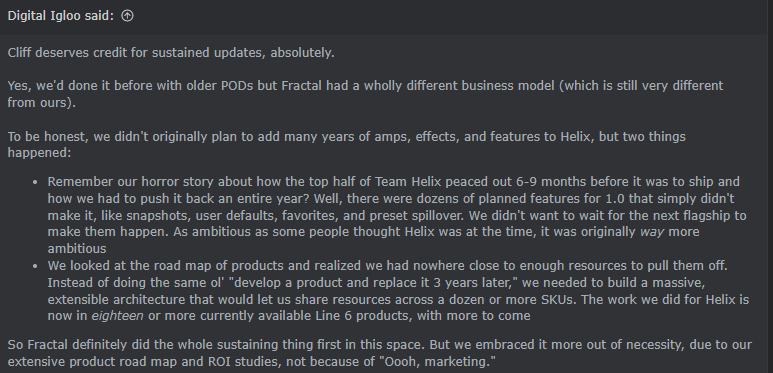Click the text 'We looked at the road map'

pos(138,266)
